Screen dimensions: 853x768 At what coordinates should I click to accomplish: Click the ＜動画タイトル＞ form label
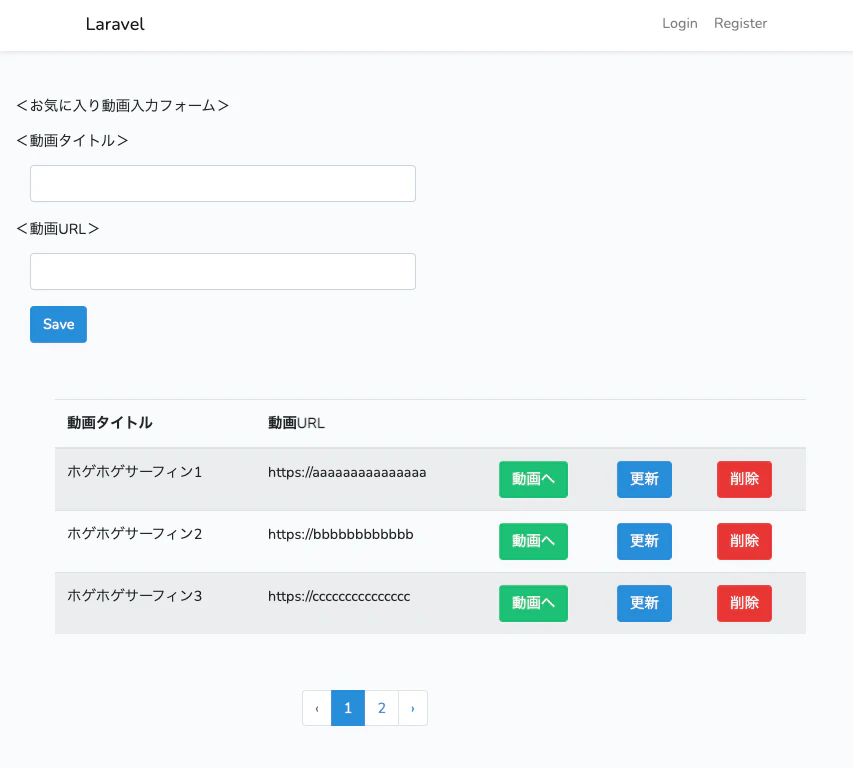[x=72, y=140]
